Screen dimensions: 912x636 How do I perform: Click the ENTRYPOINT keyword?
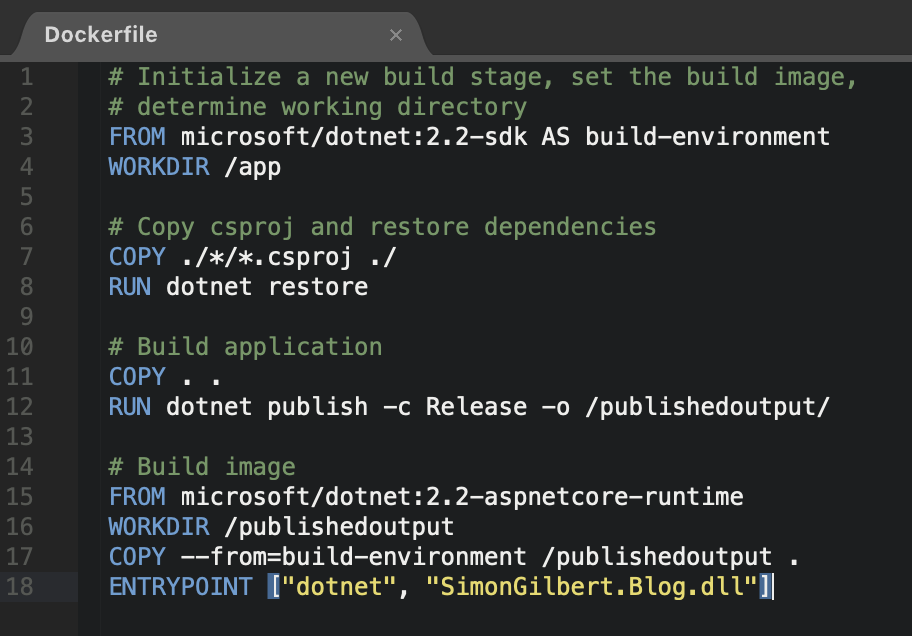(180, 587)
